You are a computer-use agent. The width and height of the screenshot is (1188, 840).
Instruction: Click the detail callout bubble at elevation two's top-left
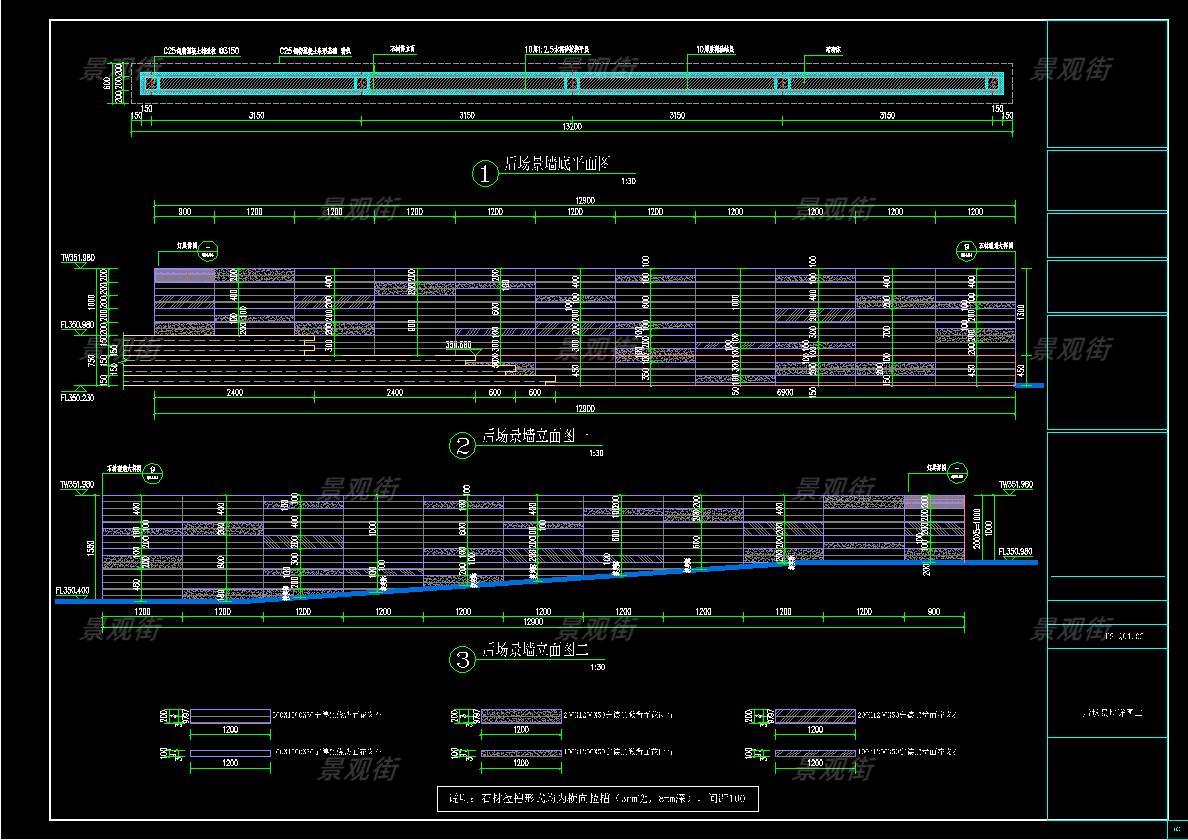click(x=151, y=471)
